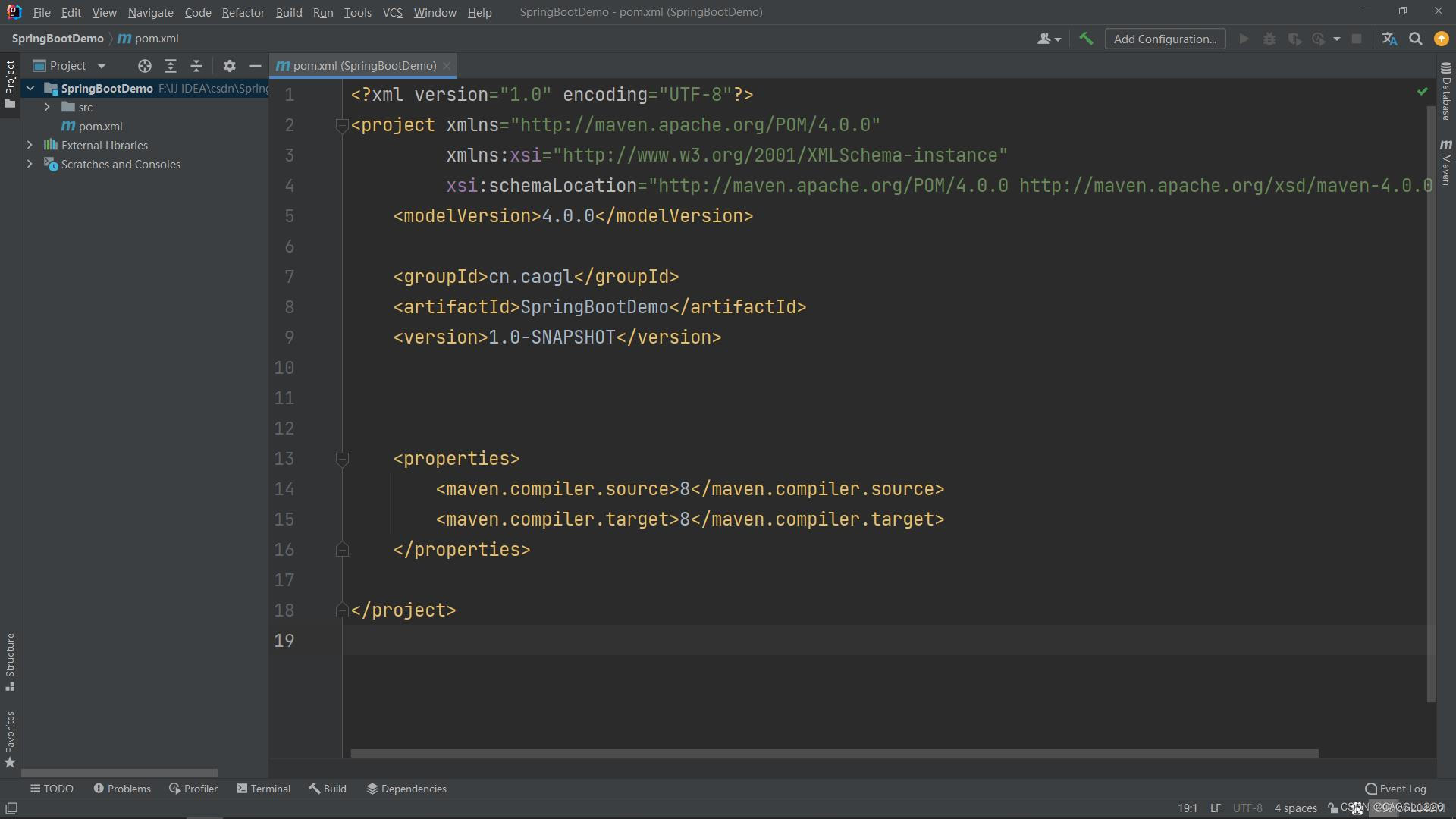The width and height of the screenshot is (1456, 819).
Task: Click the 19:1 cursor position indicator
Action: click(x=1188, y=808)
